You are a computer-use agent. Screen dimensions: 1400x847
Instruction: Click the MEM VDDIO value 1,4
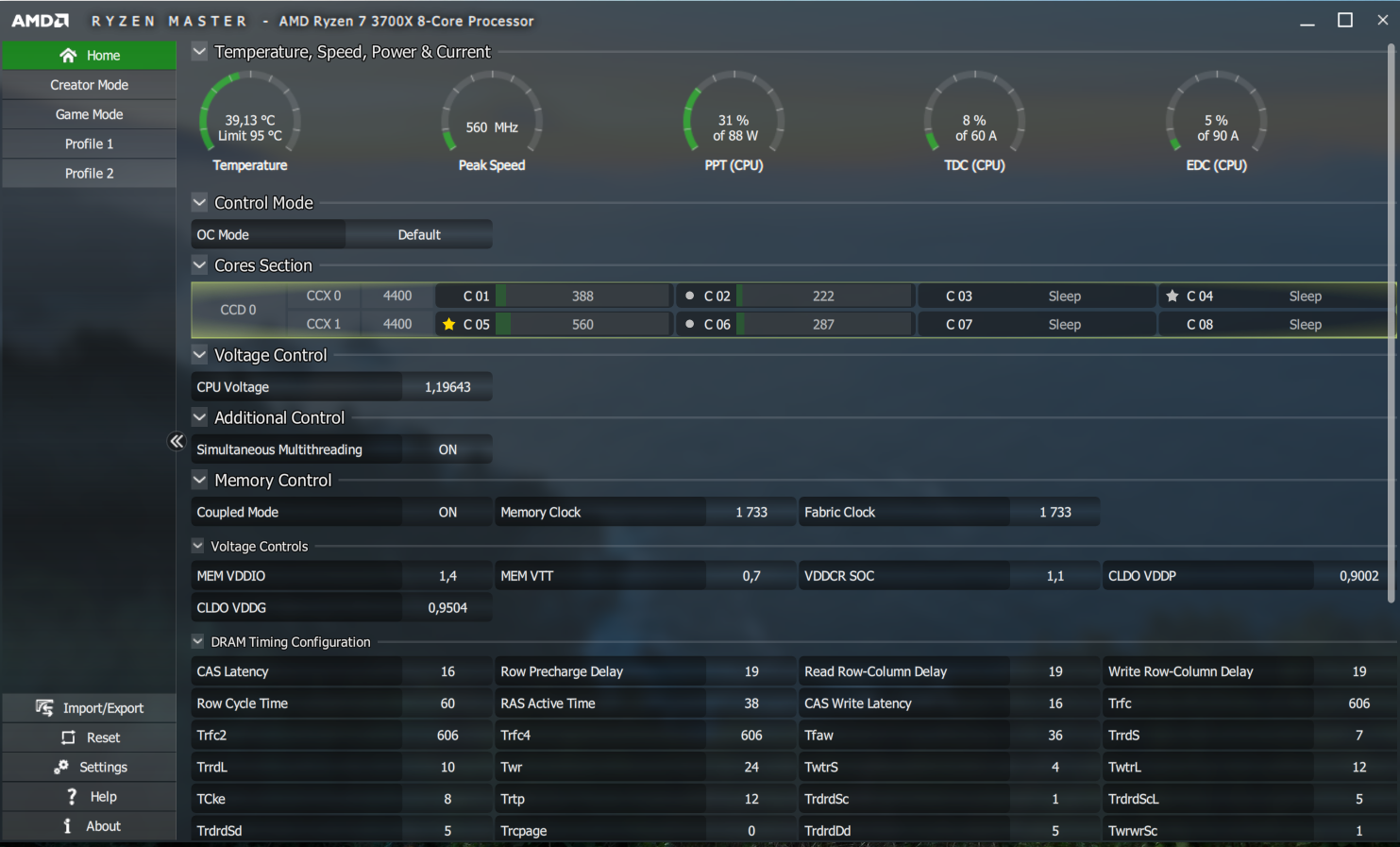pyautogui.click(x=447, y=575)
